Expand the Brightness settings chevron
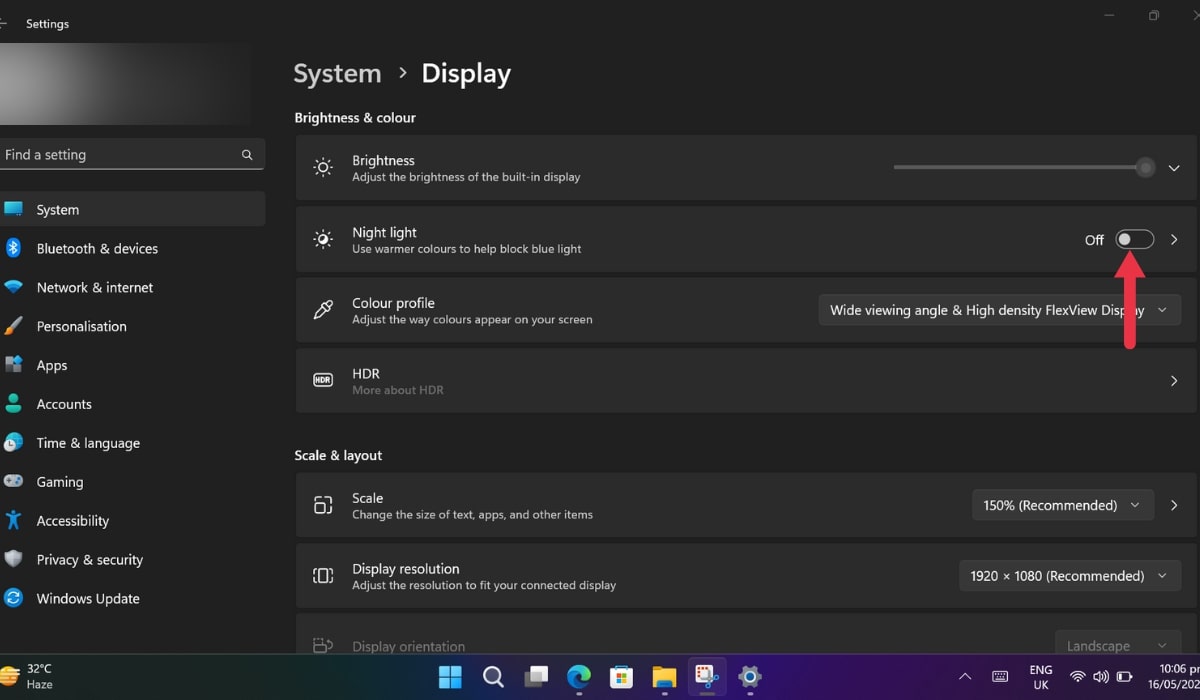The width and height of the screenshot is (1200, 700). coord(1174,167)
